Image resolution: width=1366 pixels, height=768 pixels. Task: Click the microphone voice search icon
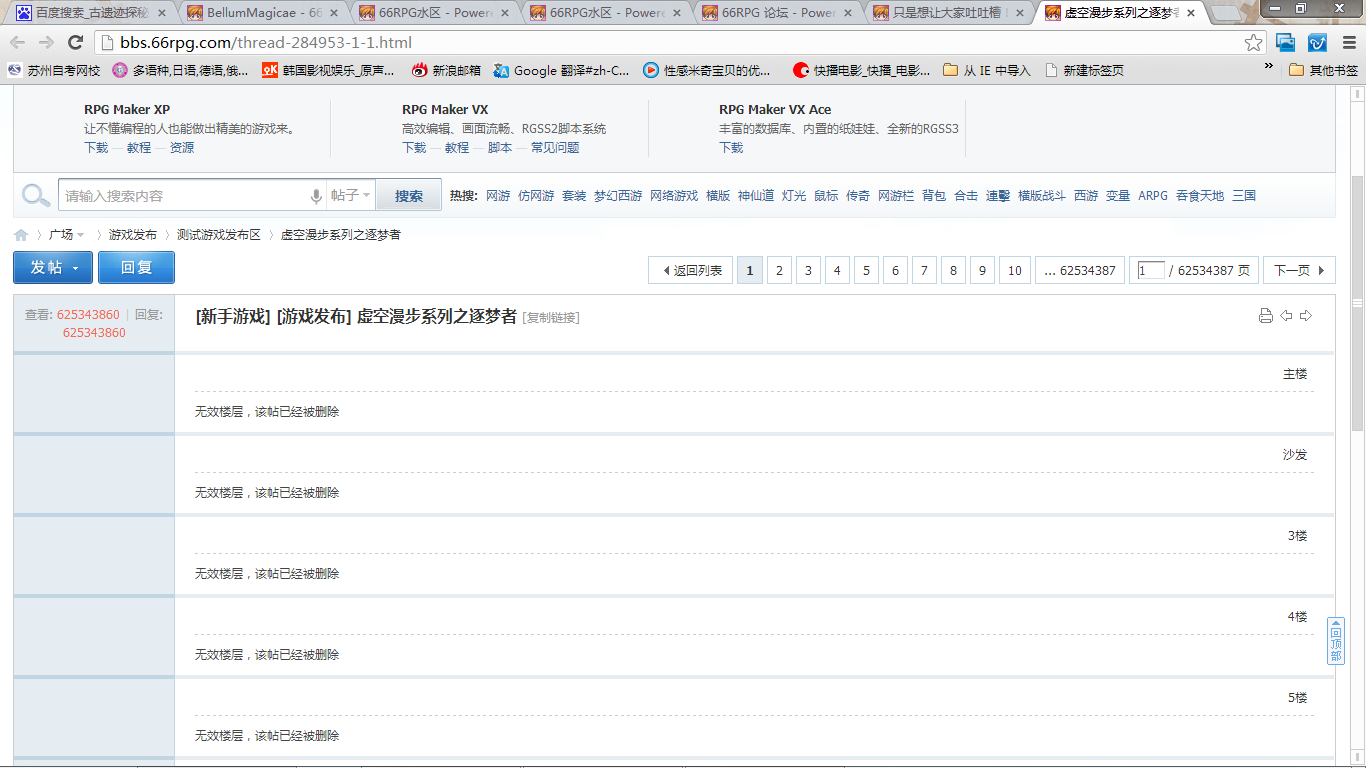(316, 196)
